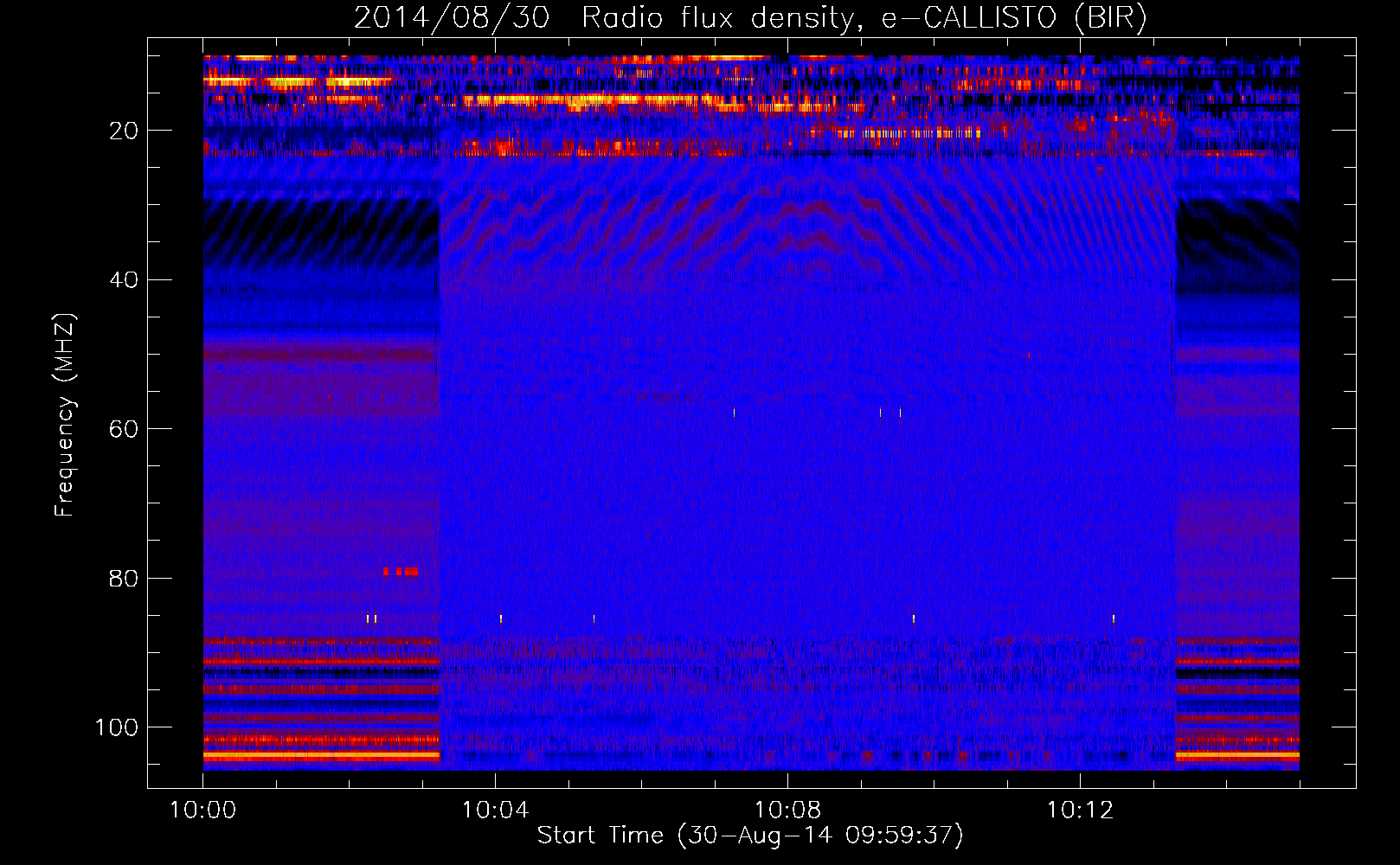
Task: Click the 10:00 time tick label
Action: pos(203,811)
